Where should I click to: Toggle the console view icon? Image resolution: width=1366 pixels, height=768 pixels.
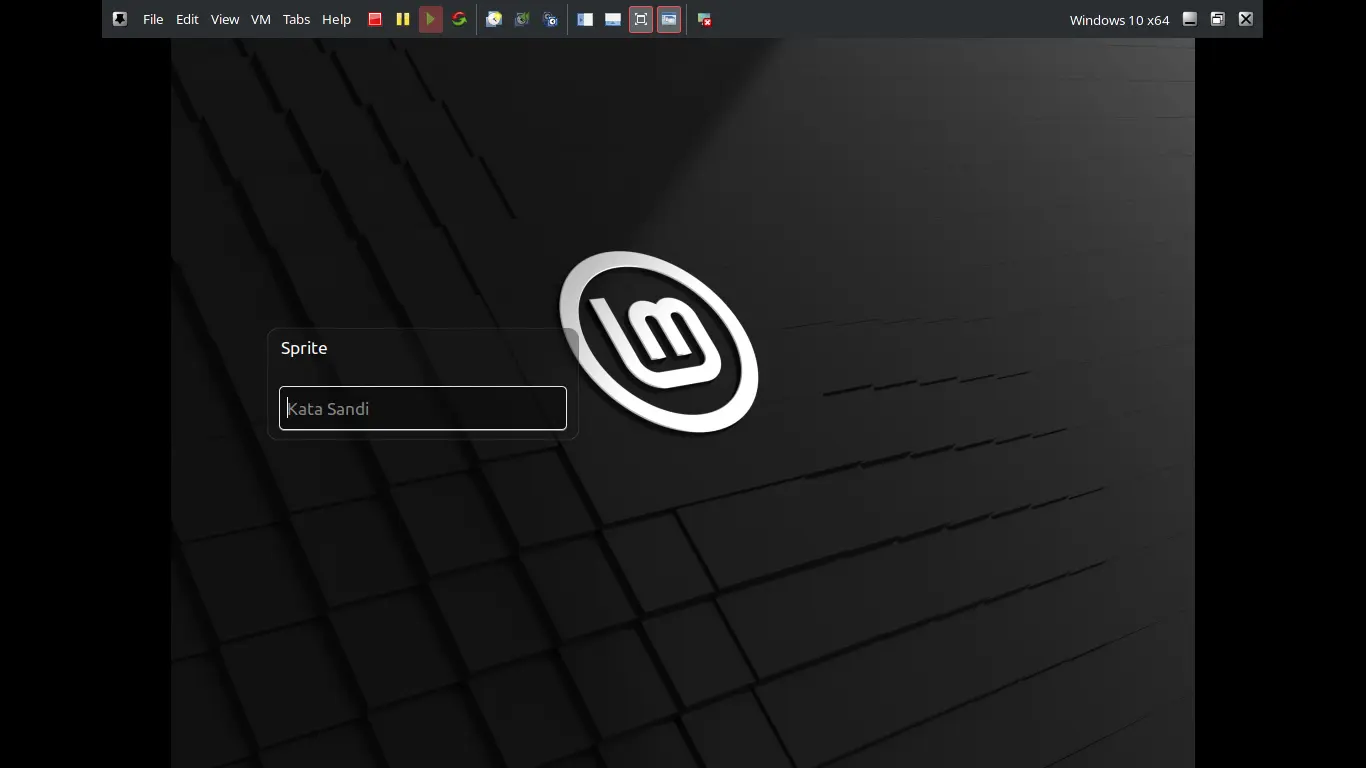[x=669, y=19]
